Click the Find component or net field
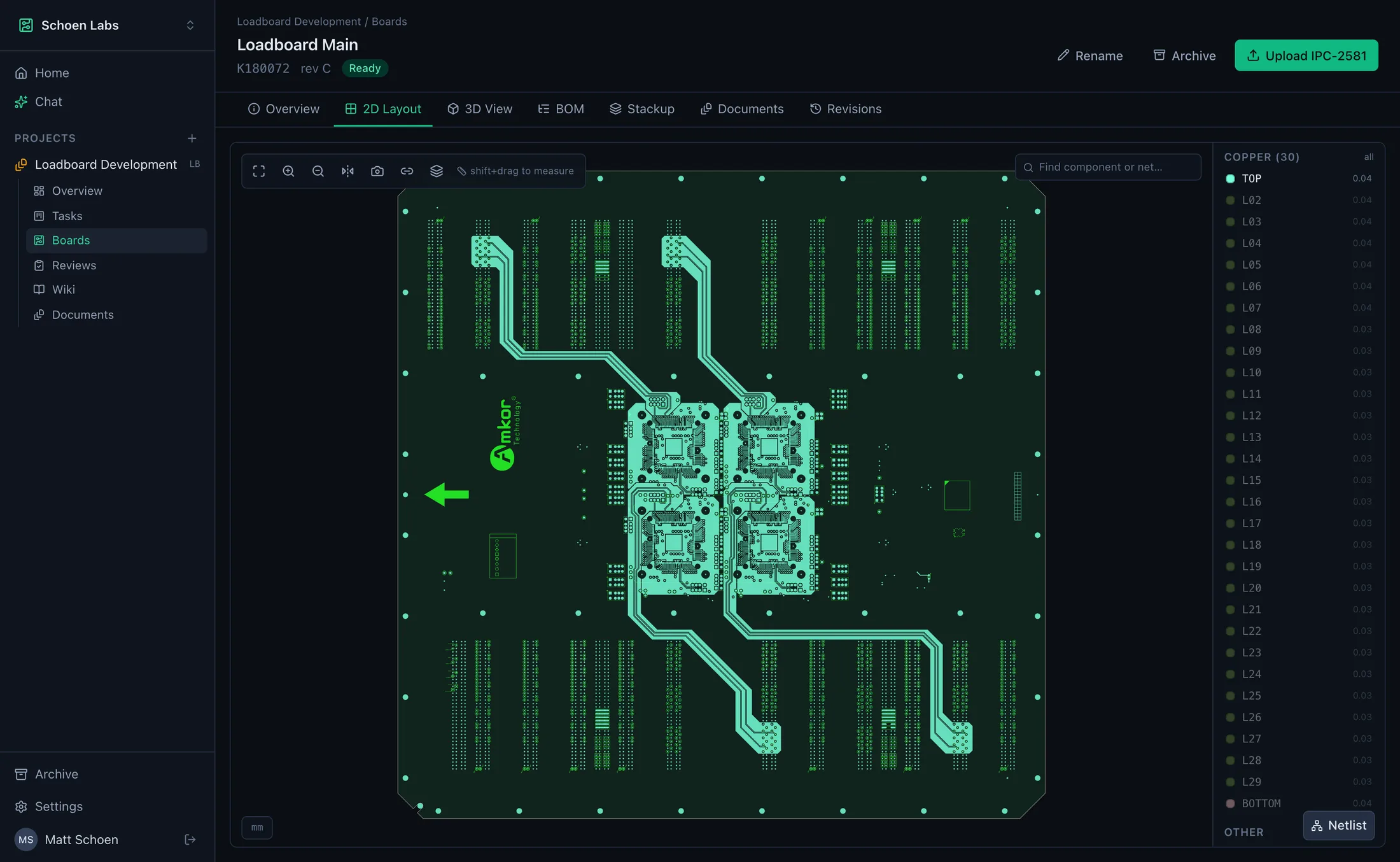This screenshot has height=862, width=1400. (x=1108, y=167)
